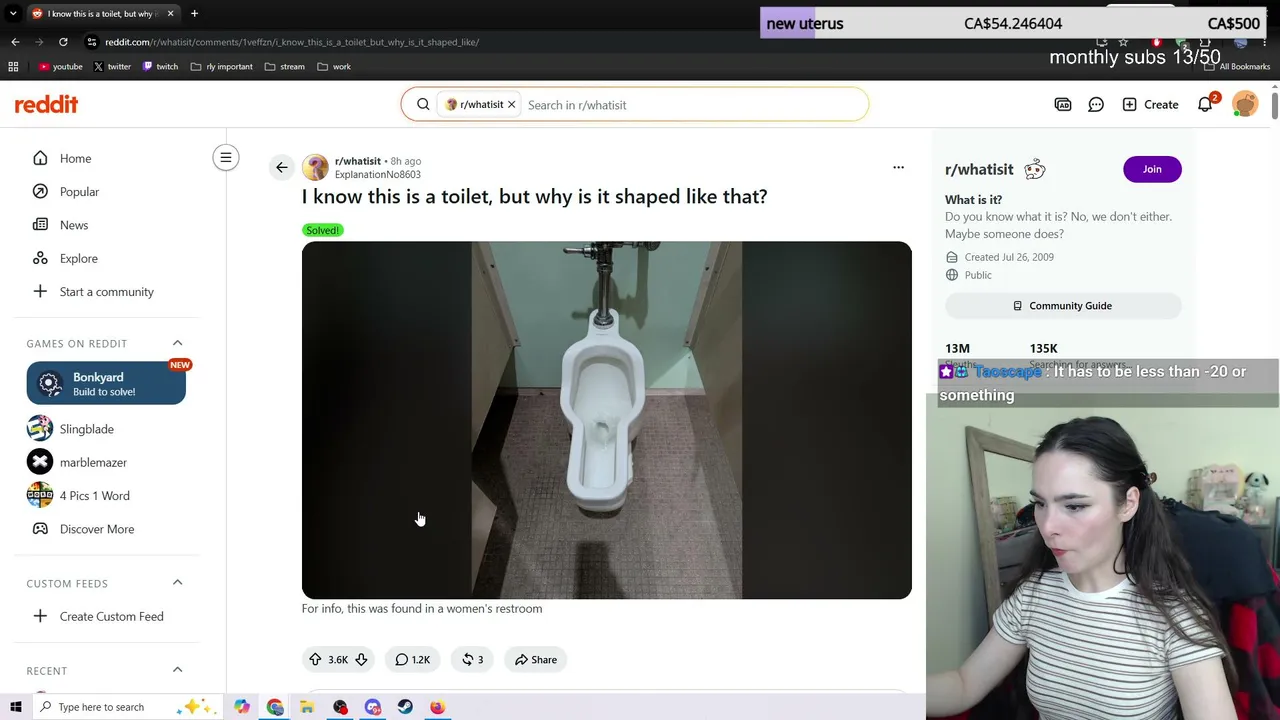Go back from the post

coord(281,167)
